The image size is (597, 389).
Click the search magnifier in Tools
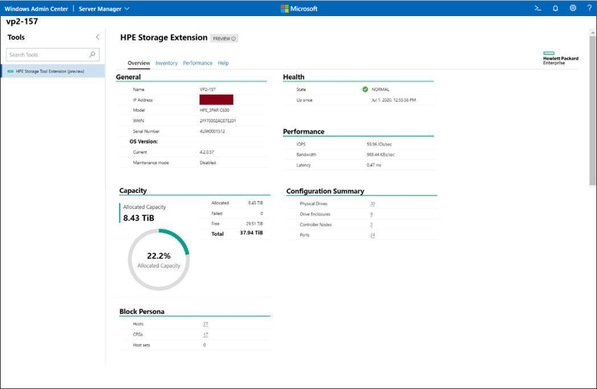(x=92, y=54)
